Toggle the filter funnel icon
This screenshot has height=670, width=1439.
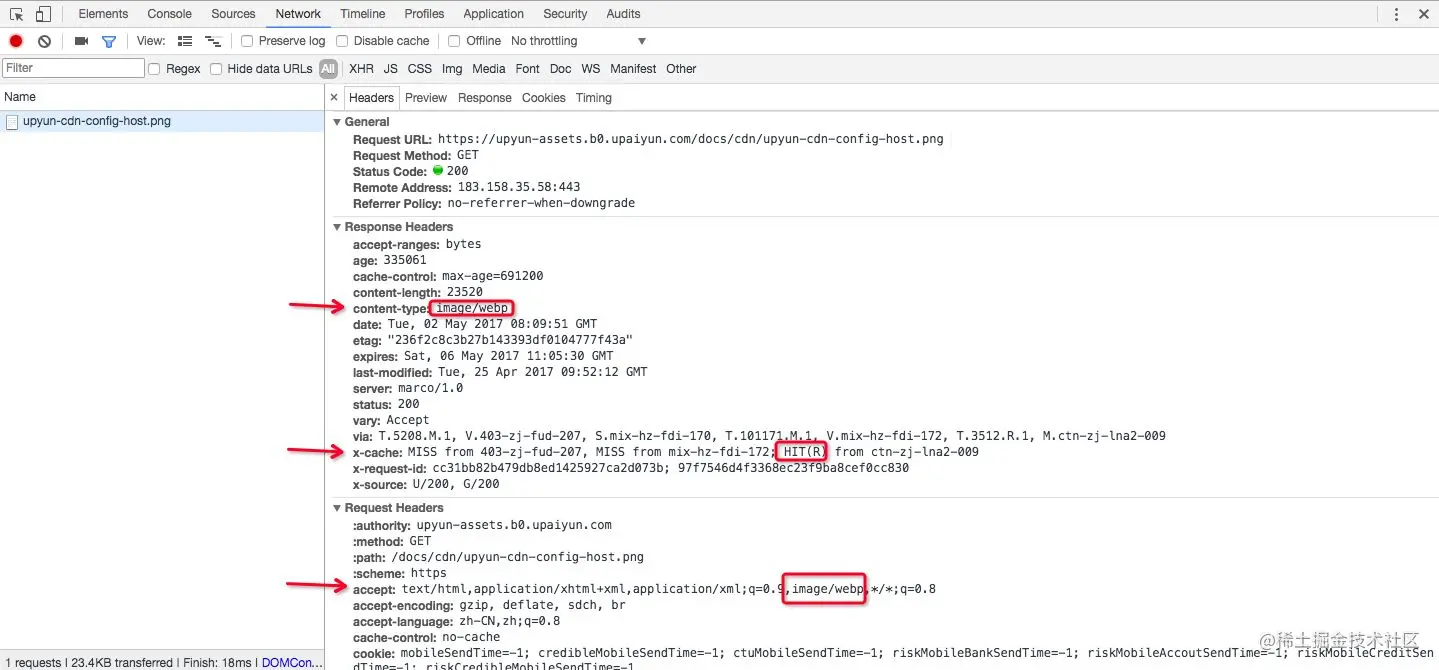click(x=109, y=41)
